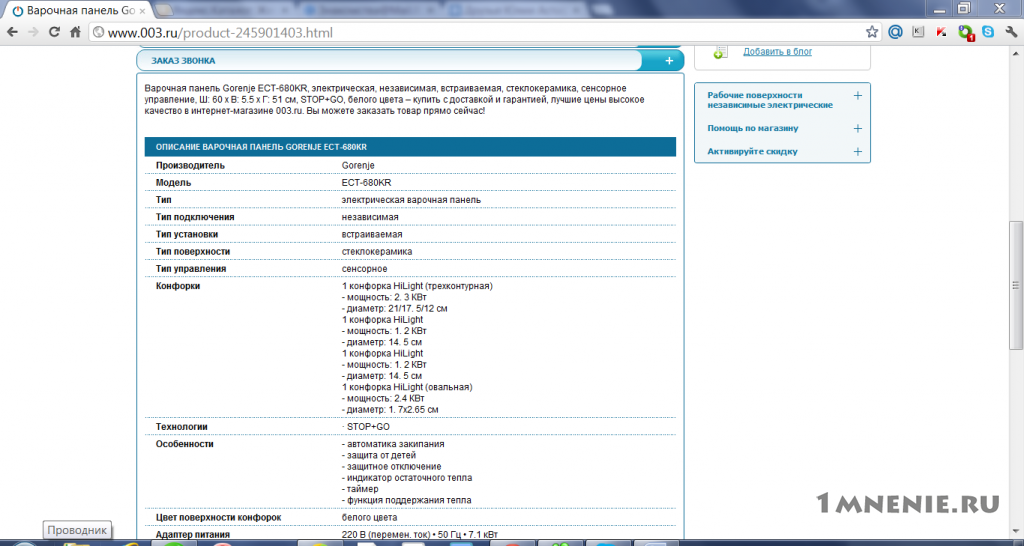
Task: Click the таймер feature line
Action: click(x=360, y=489)
